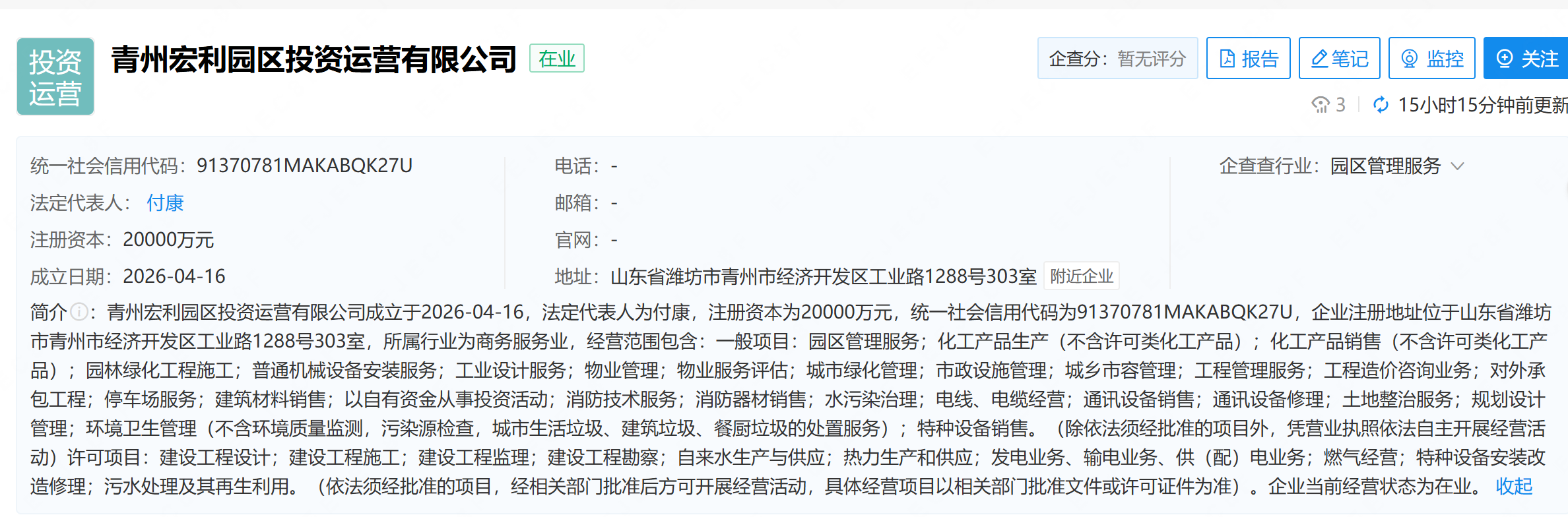Click the info icon beside 简介
Screen dimensions: 1568x517
tap(79, 311)
